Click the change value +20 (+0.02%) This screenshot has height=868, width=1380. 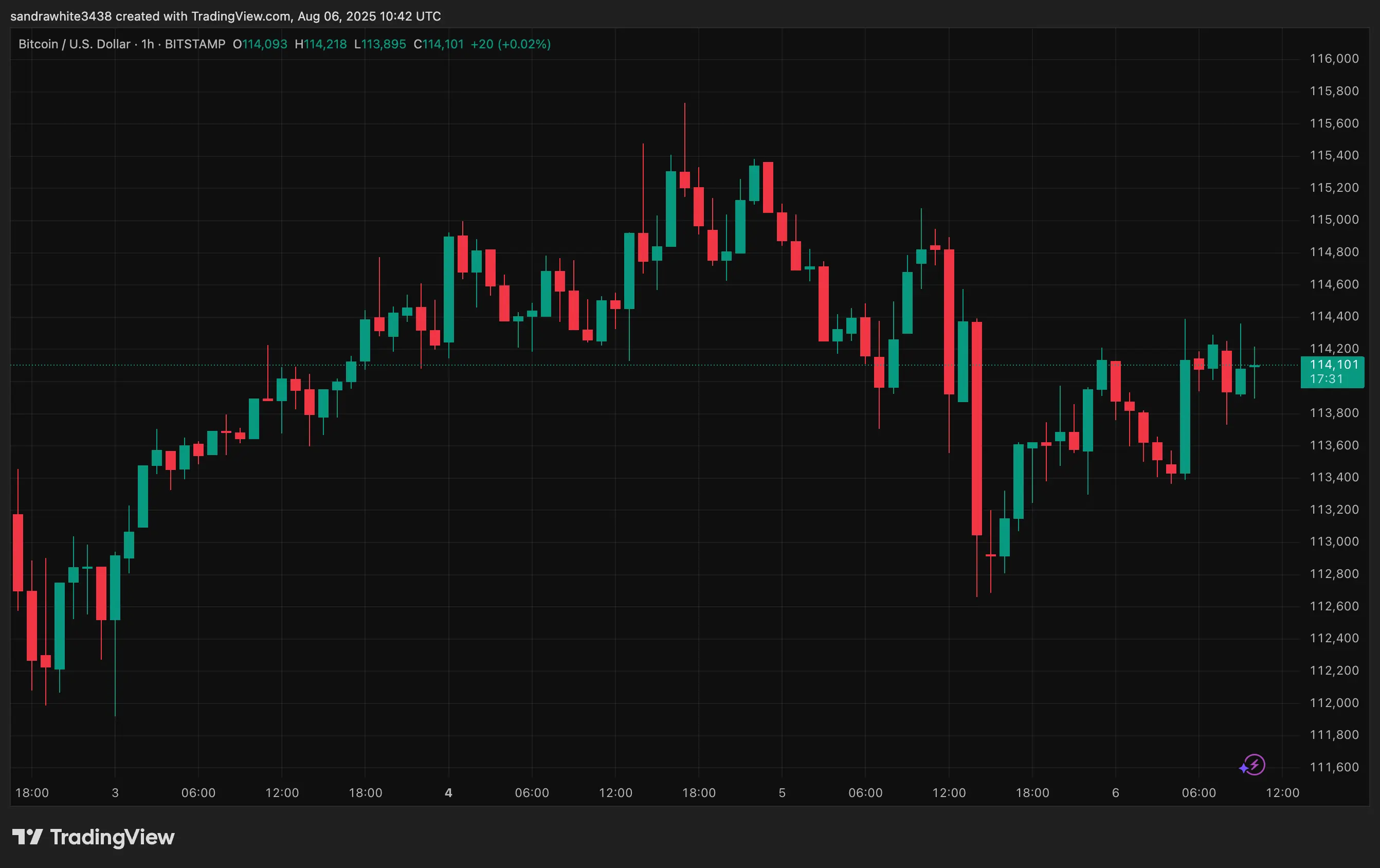click(511, 44)
